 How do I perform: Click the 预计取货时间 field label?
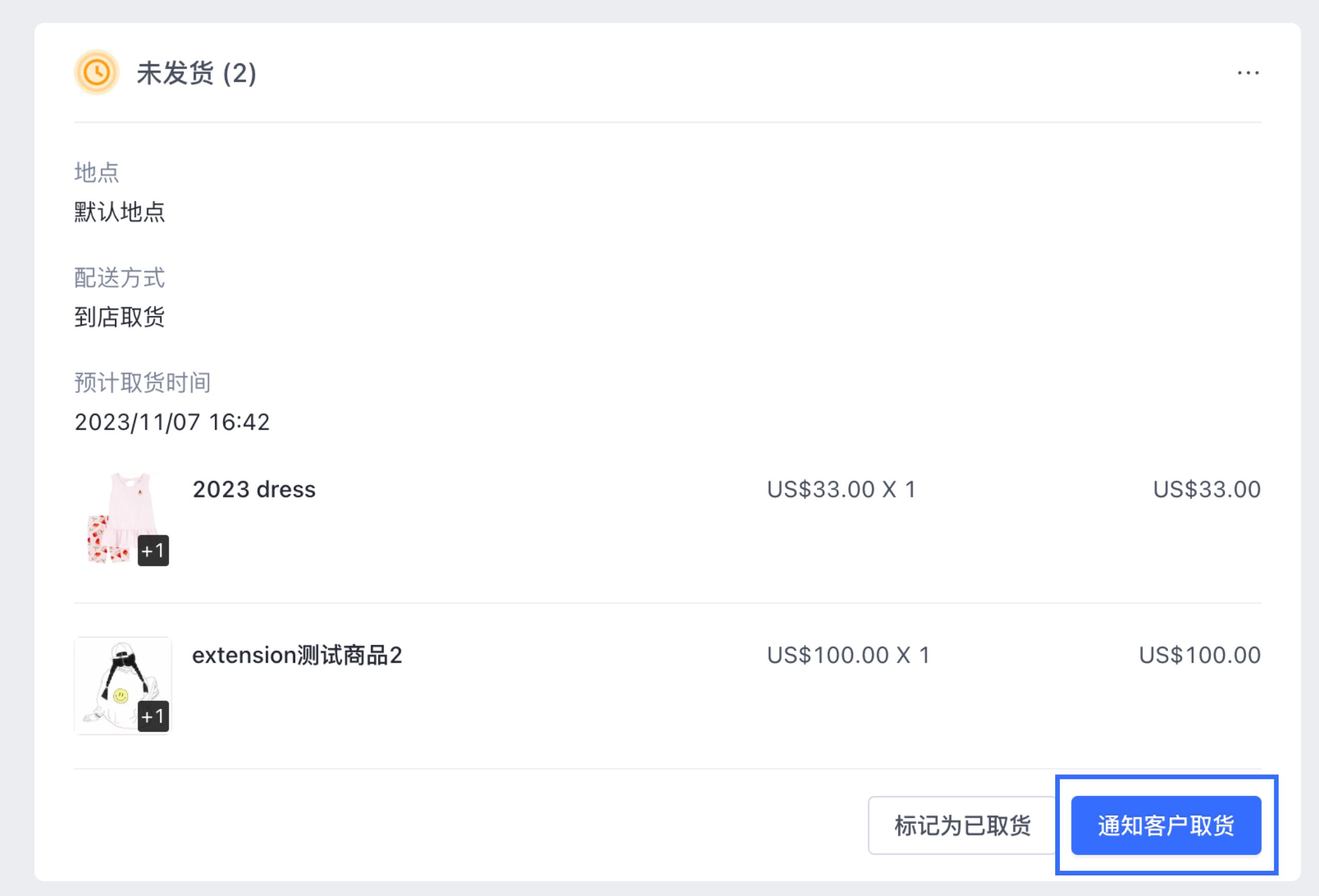[142, 382]
